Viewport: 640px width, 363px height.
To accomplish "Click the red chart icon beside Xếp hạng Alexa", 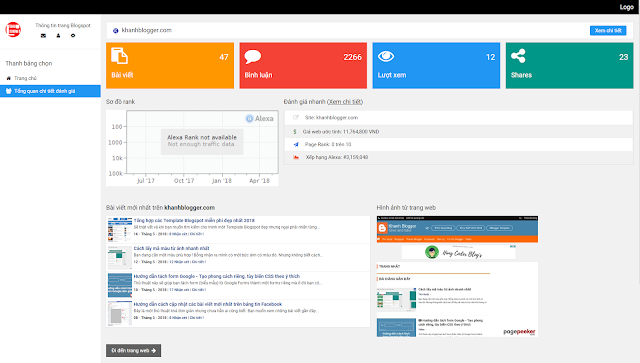I will [296, 157].
